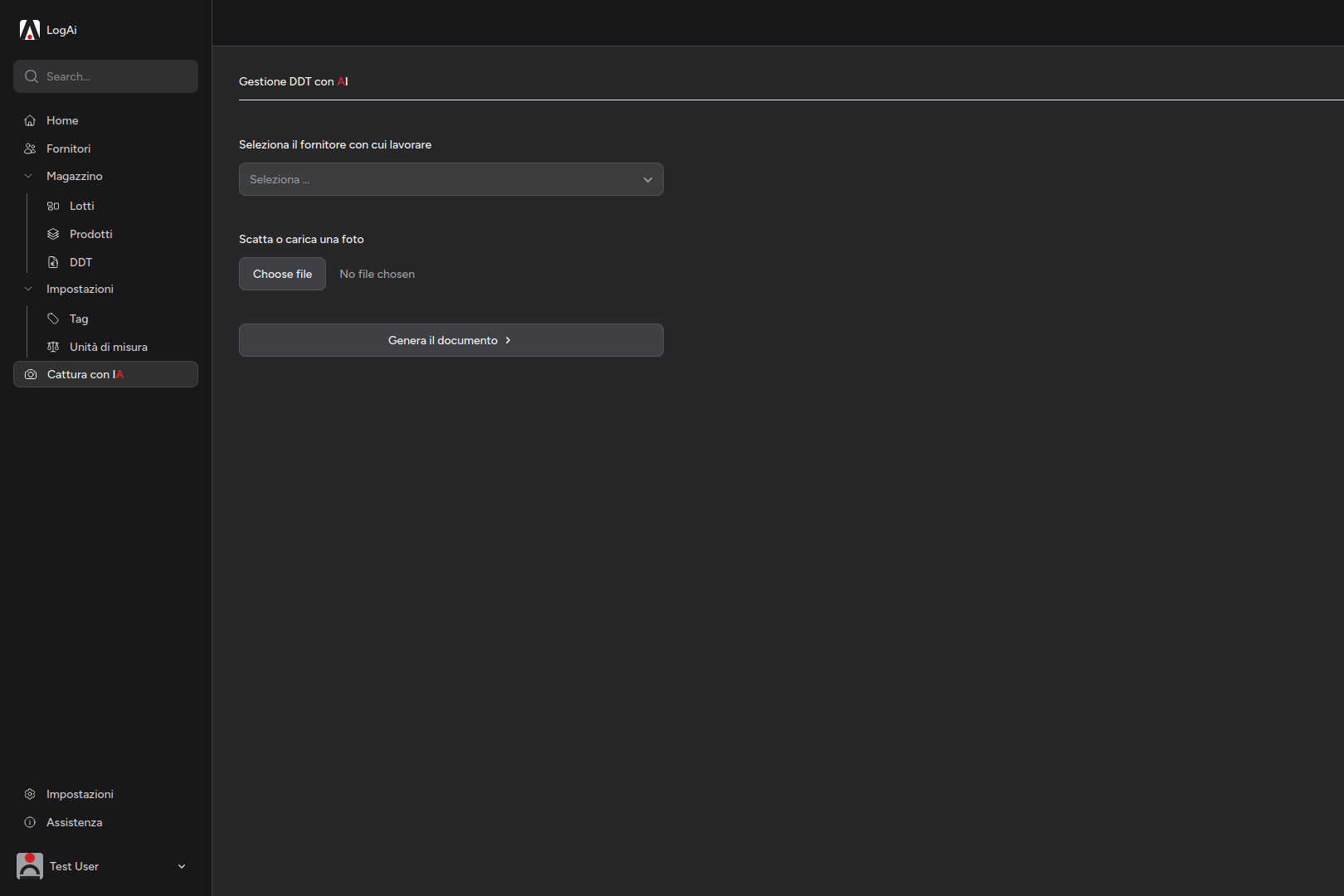Image resolution: width=1344 pixels, height=896 pixels.
Task: Click the Tag label icon
Action: [x=53, y=319]
